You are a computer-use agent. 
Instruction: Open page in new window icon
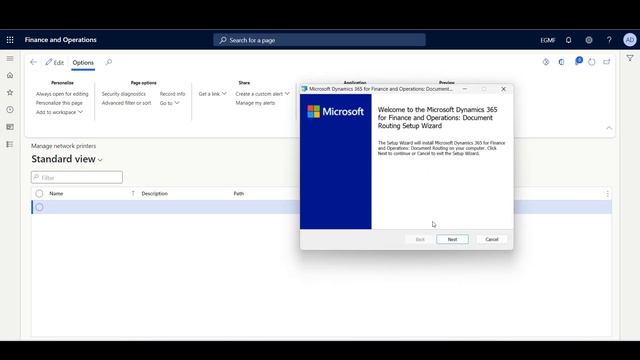(x=607, y=62)
